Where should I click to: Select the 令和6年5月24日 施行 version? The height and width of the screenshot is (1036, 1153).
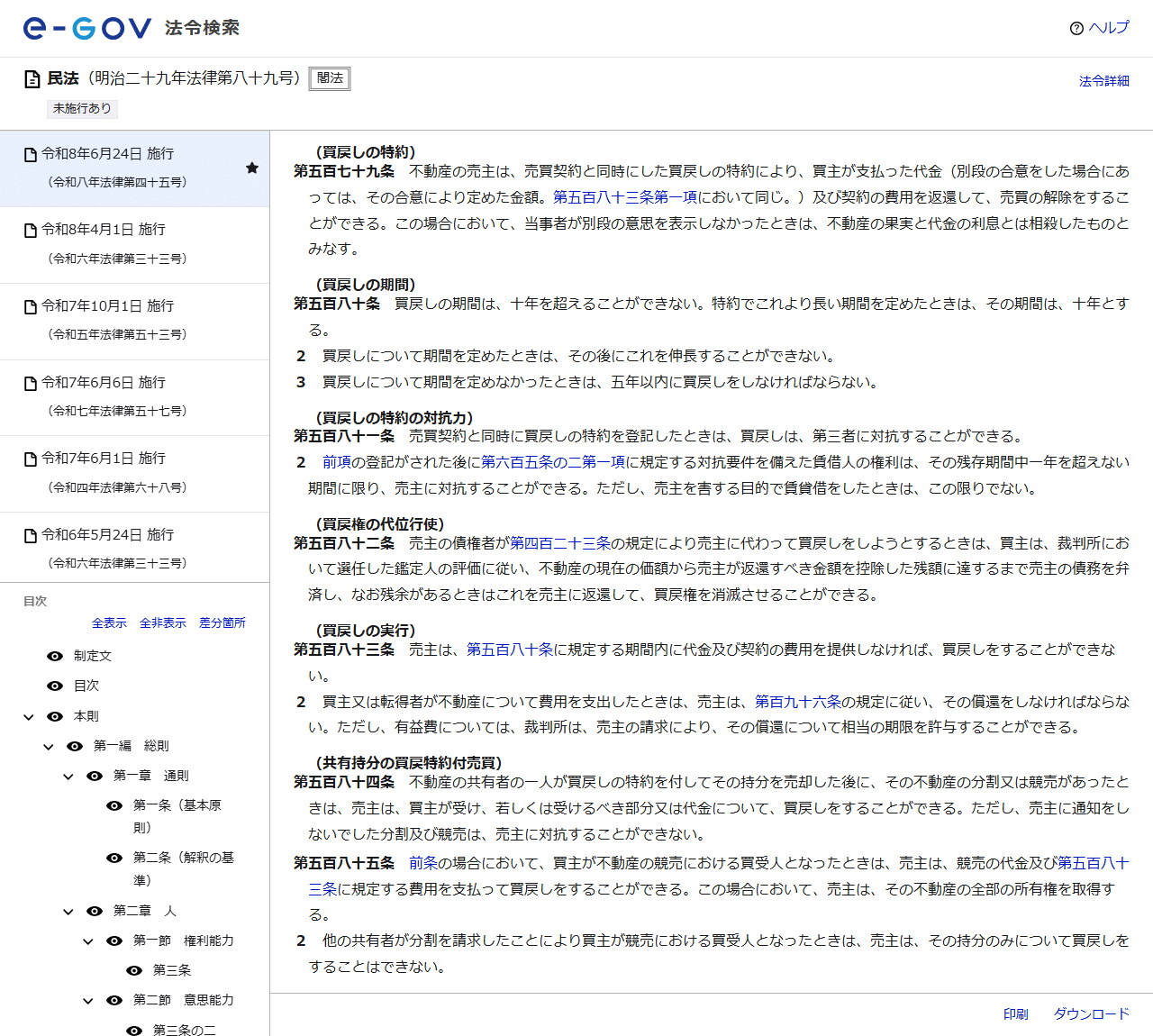point(134,548)
